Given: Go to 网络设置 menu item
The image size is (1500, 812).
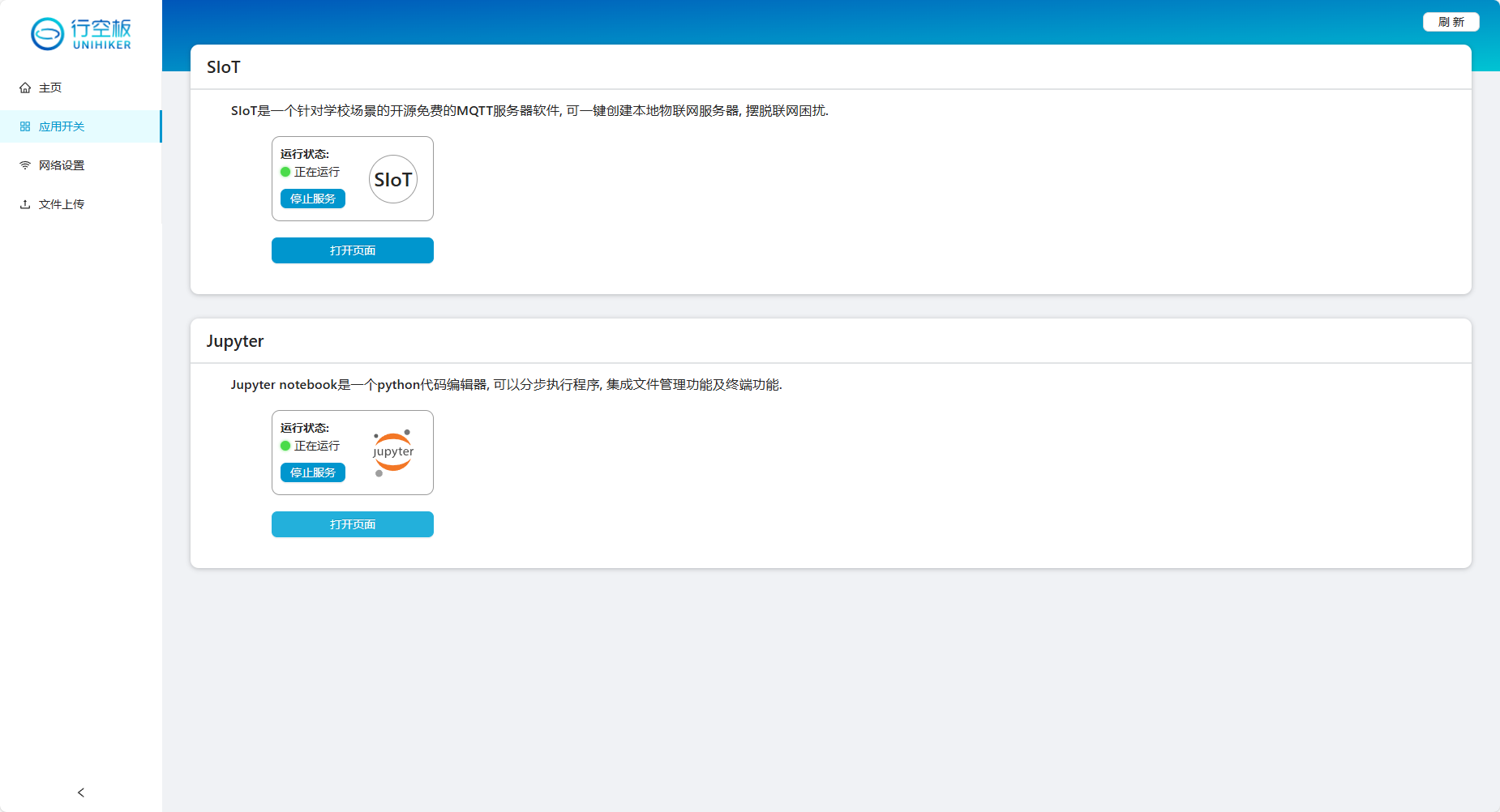Looking at the screenshot, I should pos(81,165).
